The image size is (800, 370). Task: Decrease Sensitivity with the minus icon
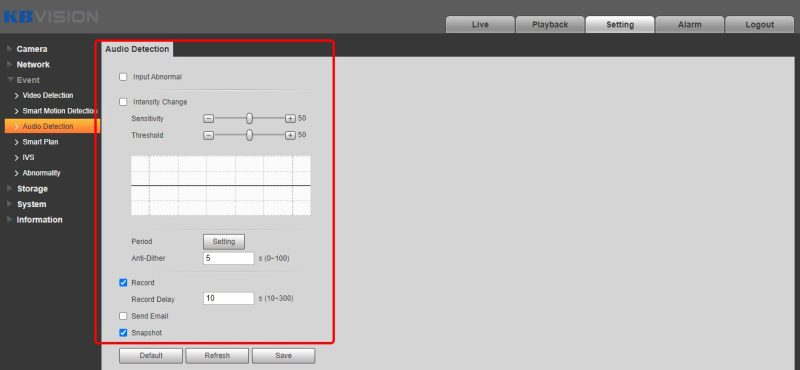click(208, 118)
